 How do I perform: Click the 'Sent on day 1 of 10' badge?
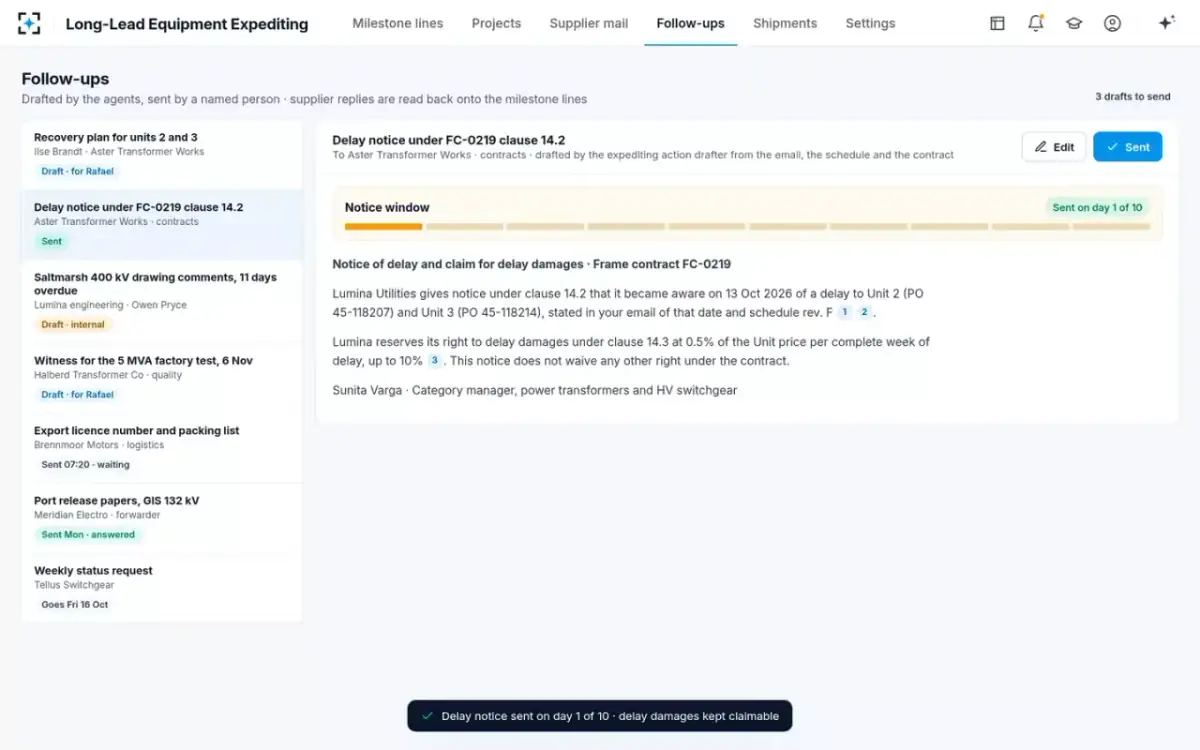click(x=1097, y=207)
